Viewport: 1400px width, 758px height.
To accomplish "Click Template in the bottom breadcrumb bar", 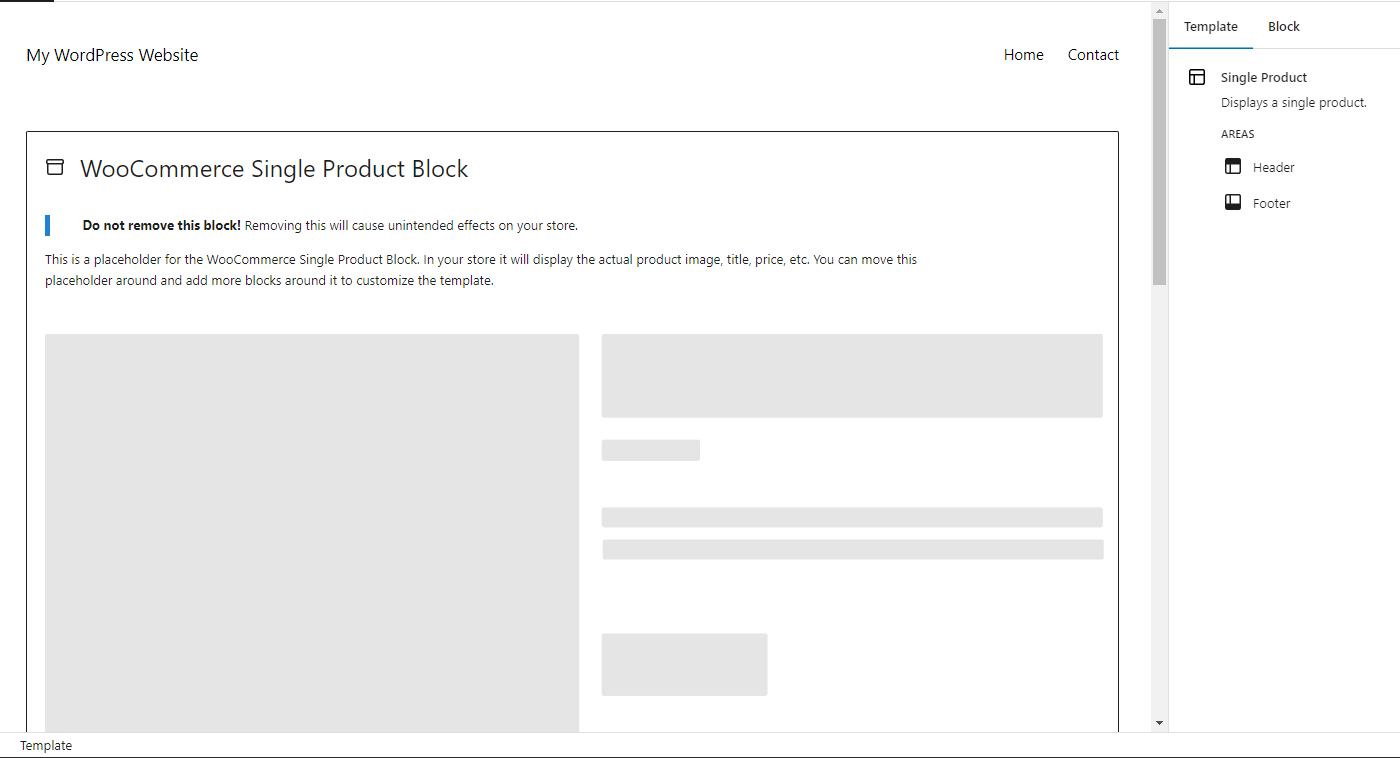I will coord(46,746).
